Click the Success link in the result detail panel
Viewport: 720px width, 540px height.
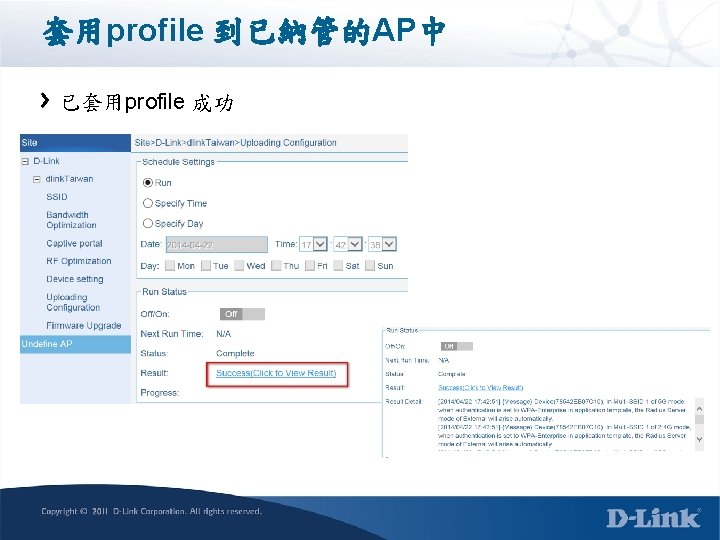pos(481,388)
